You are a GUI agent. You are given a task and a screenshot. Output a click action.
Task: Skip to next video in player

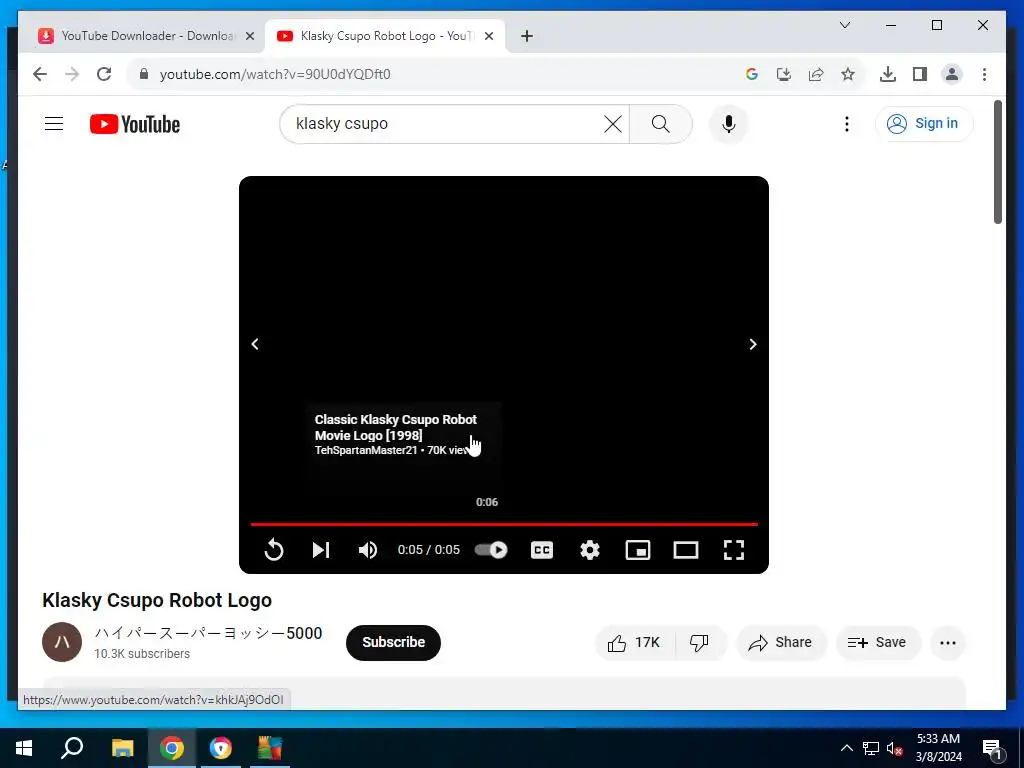[321, 550]
